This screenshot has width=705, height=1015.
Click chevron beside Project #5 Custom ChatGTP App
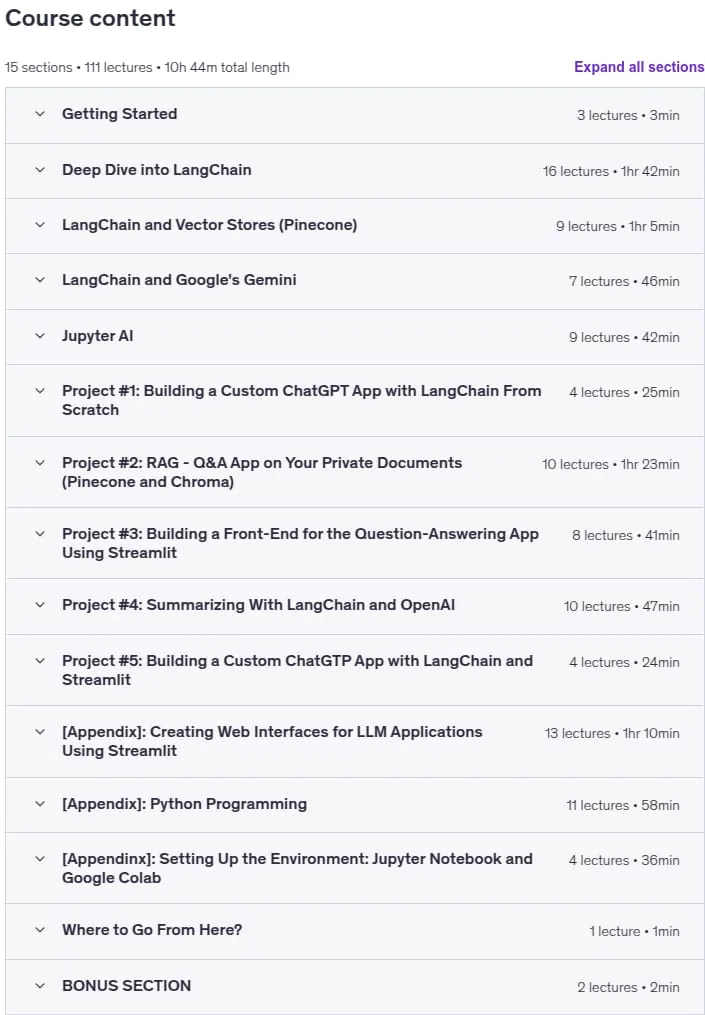point(40,661)
